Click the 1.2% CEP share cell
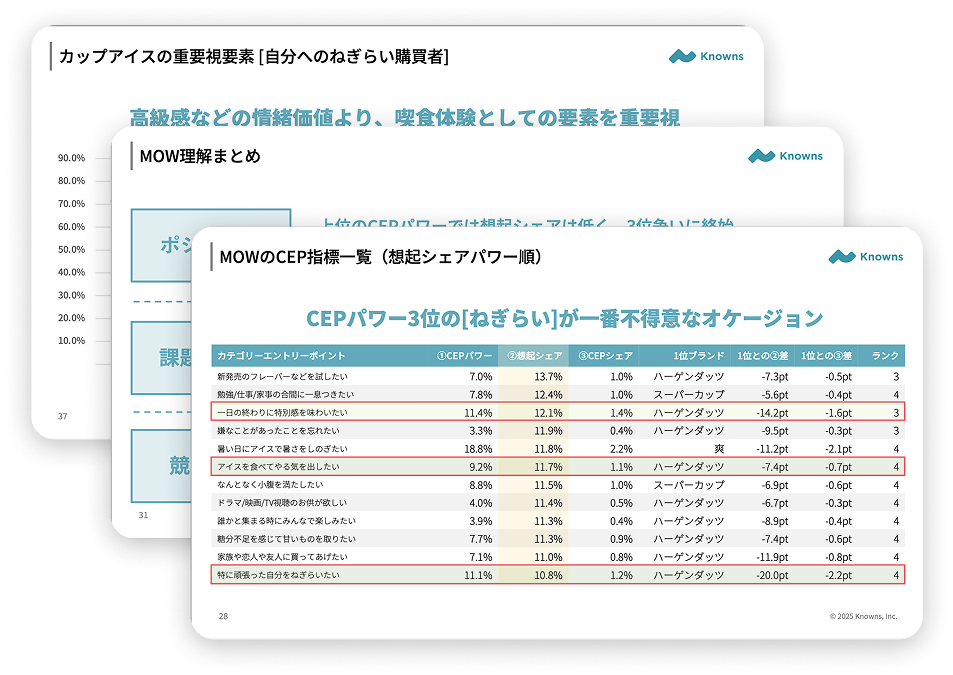Viewport: 953px width, 675px height. [621, 575]
